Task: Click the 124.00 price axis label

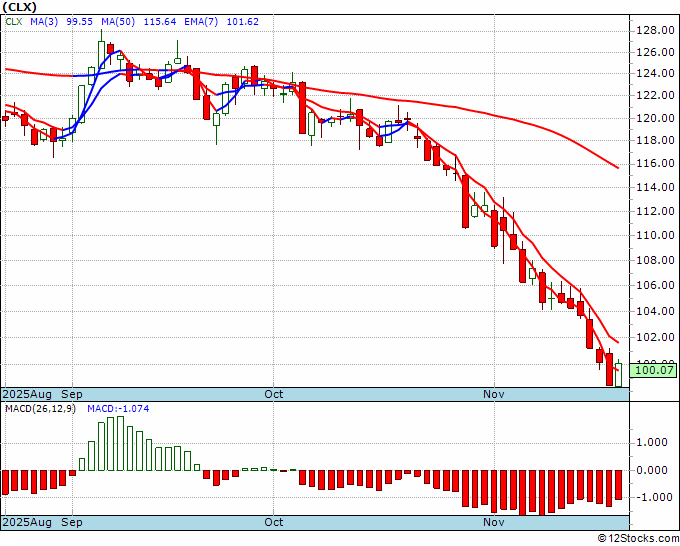Action: click(655, 73)
